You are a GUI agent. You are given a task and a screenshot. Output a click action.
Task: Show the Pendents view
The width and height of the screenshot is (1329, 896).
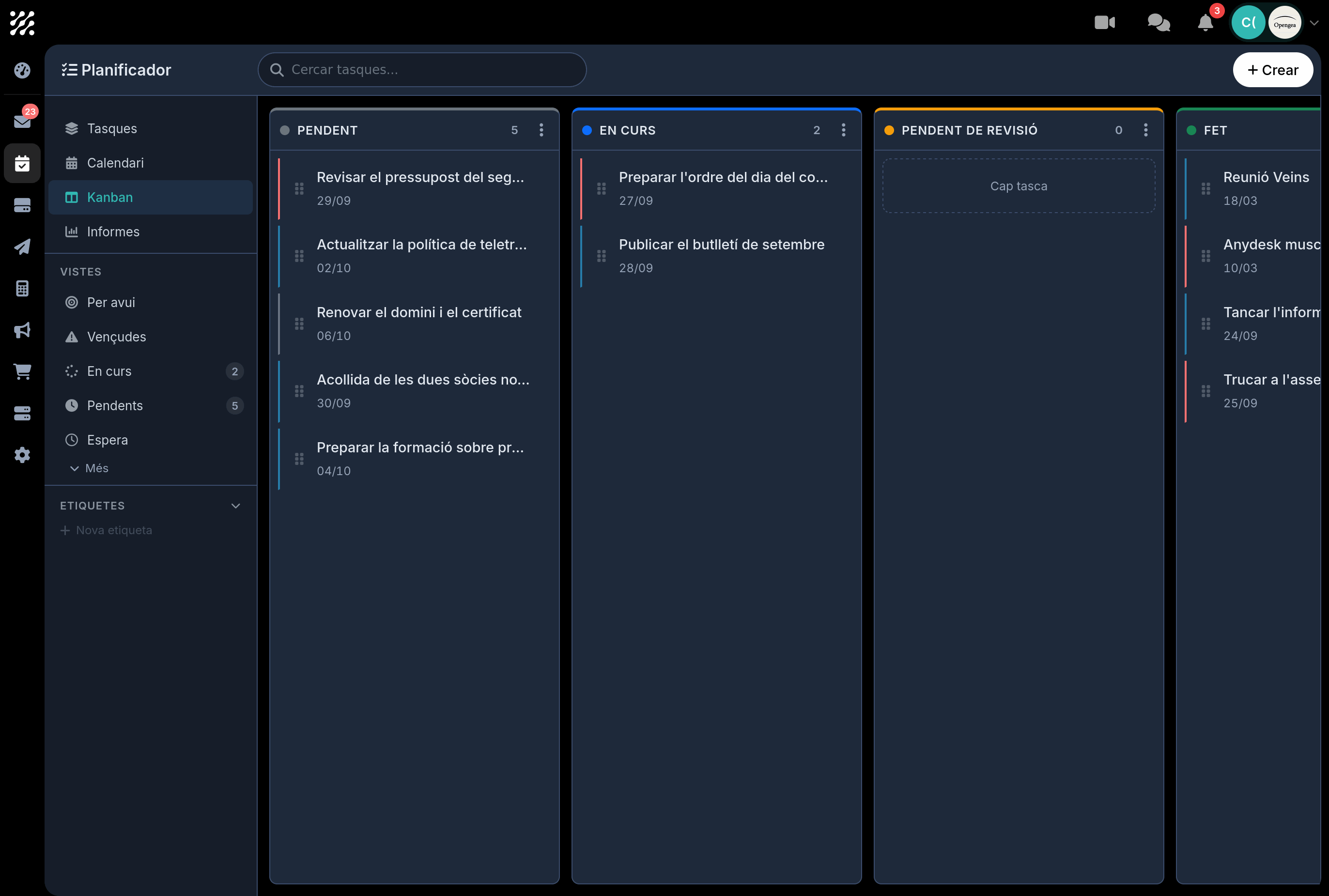tap(151, 405)
